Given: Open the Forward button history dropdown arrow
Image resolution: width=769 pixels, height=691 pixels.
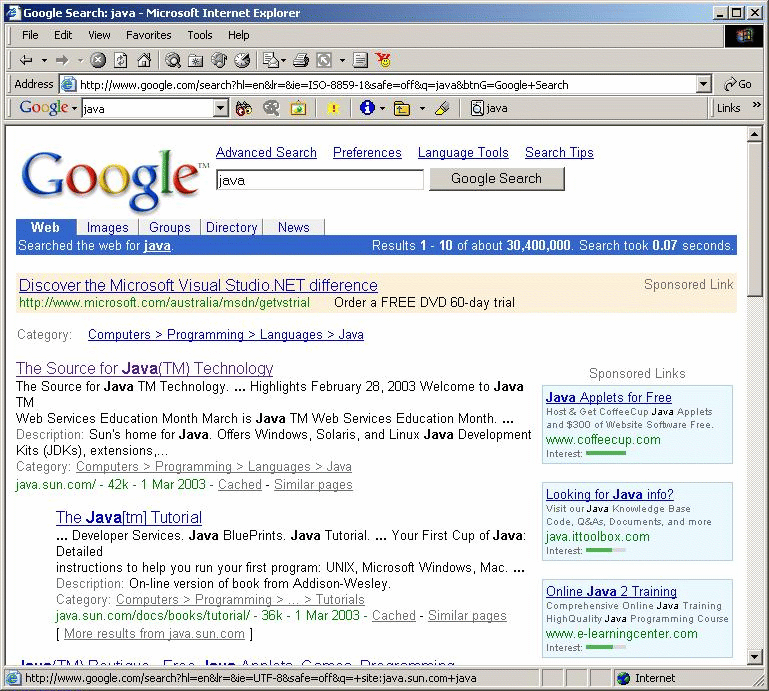Looking at the screenshot, I should [80, 60].
